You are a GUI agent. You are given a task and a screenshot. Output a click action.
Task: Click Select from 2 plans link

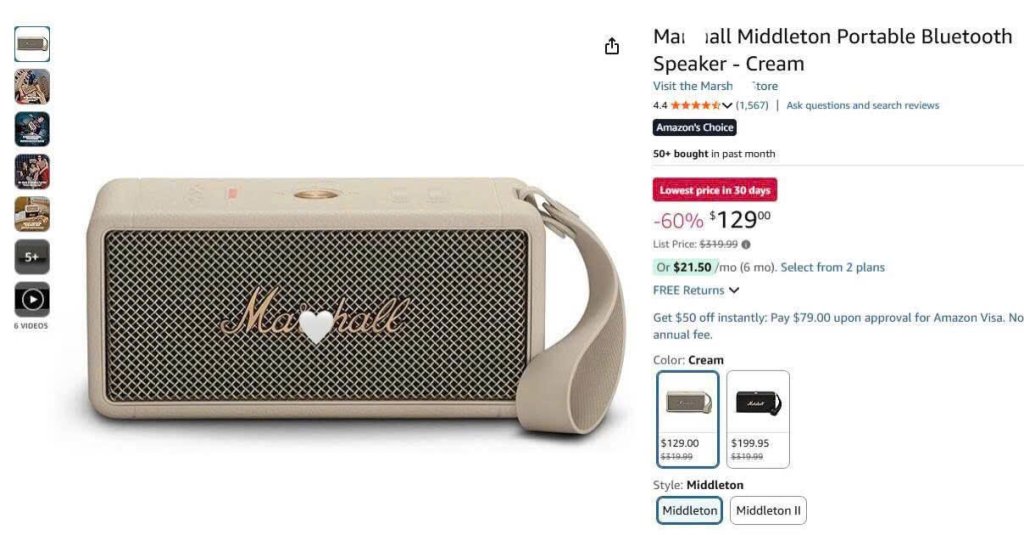point(832,267)
